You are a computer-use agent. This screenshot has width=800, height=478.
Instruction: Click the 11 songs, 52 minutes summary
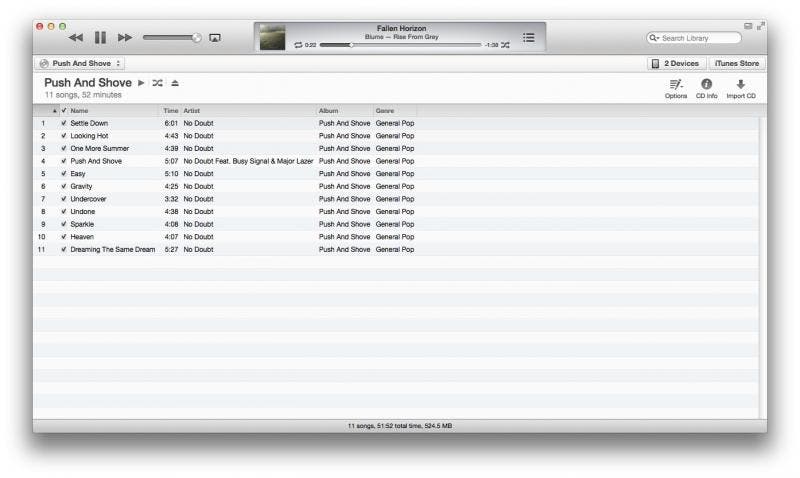(x=83, y=95)
